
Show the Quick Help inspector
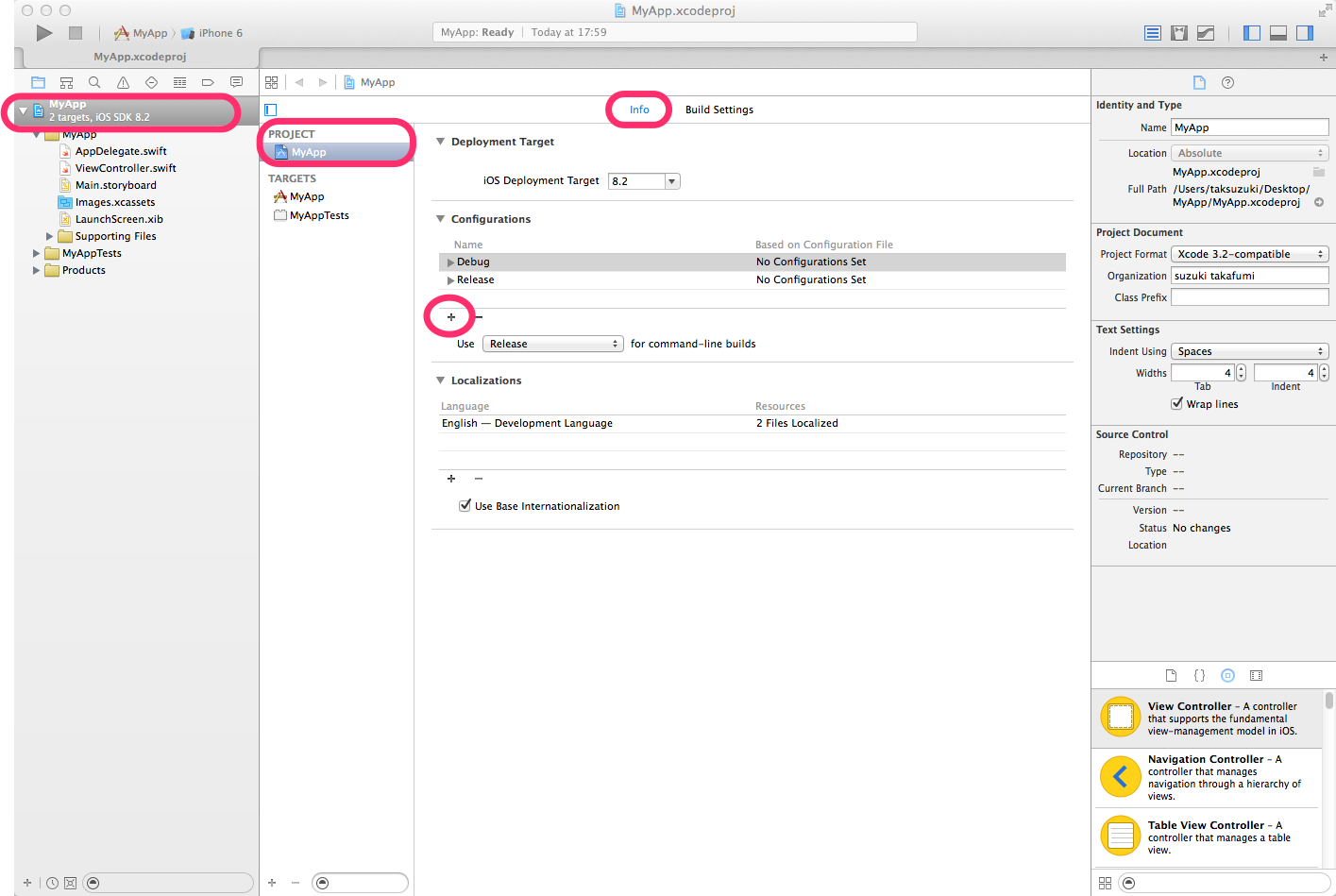[1227, 83]
